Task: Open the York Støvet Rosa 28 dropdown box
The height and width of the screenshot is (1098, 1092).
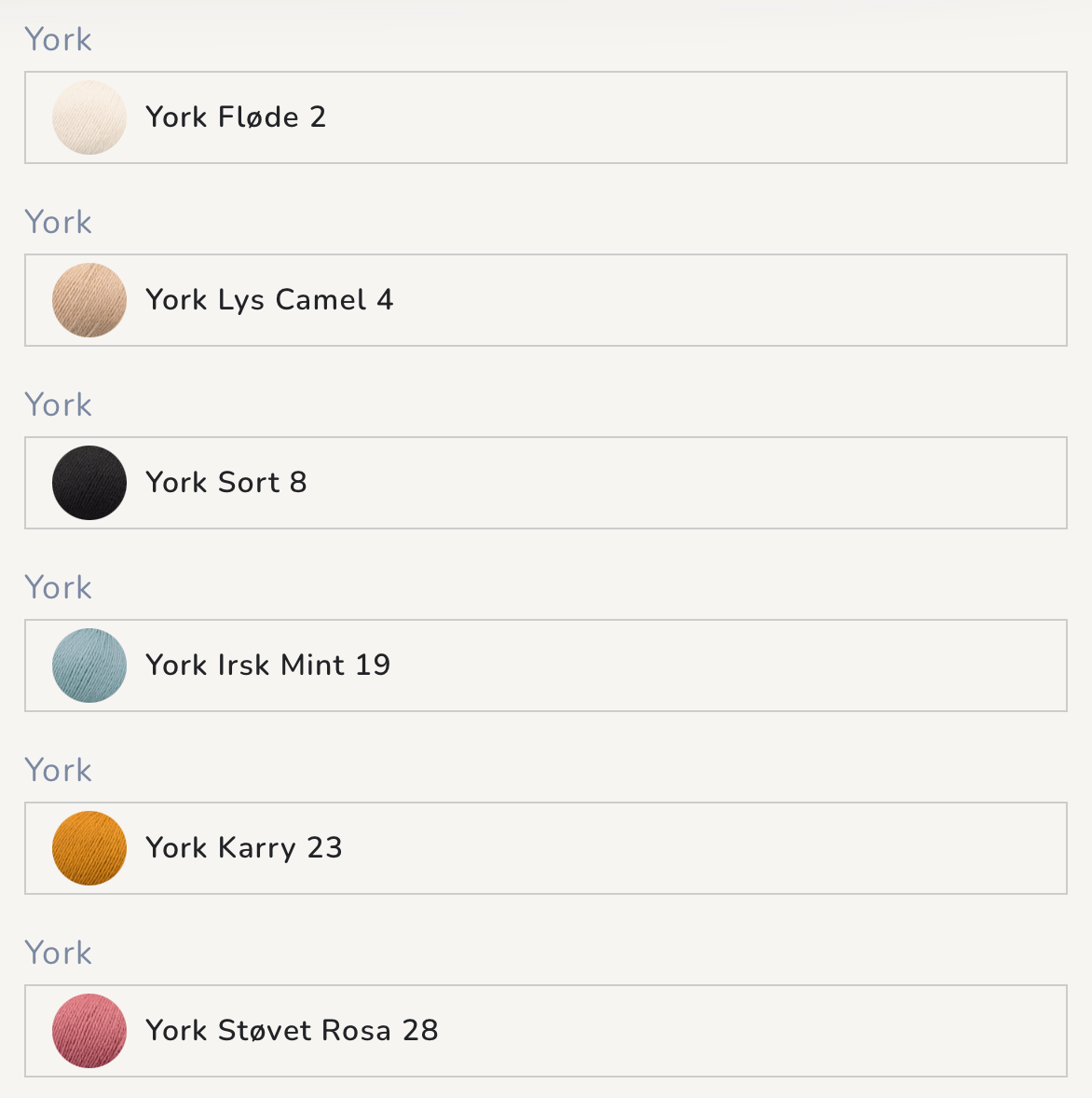Action: pyautogui.click(x=546, y=1032)
